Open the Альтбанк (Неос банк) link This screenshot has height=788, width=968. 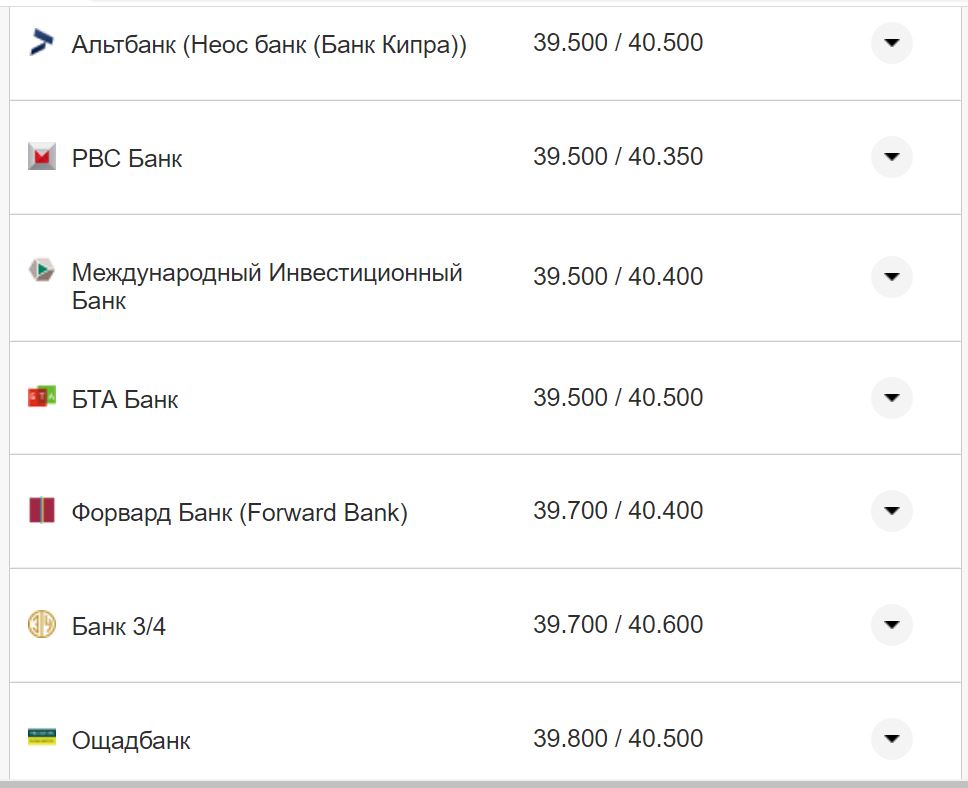point(269,45)
